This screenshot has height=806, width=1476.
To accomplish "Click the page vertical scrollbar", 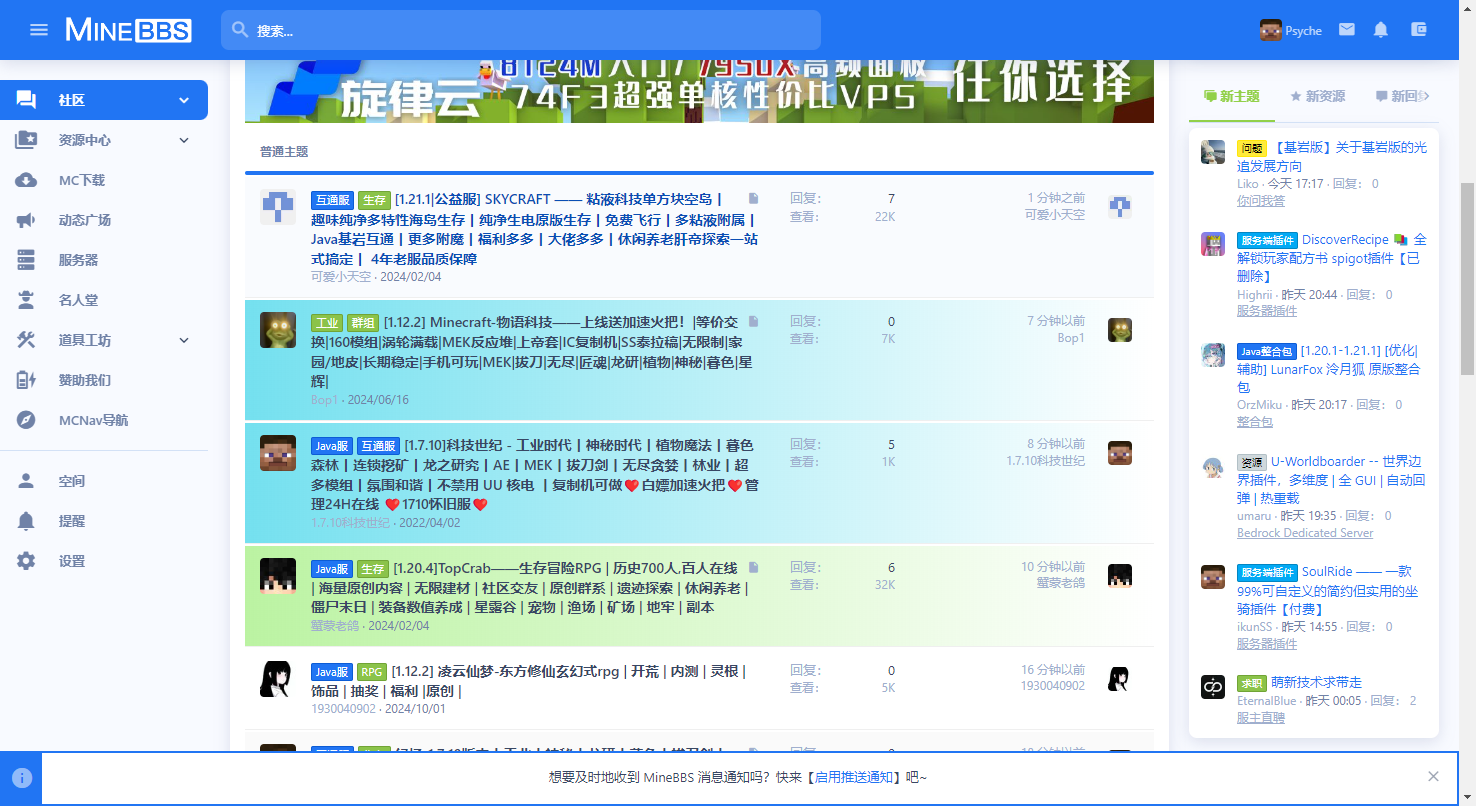I will pyautogui.click(x=1467, y=279).
